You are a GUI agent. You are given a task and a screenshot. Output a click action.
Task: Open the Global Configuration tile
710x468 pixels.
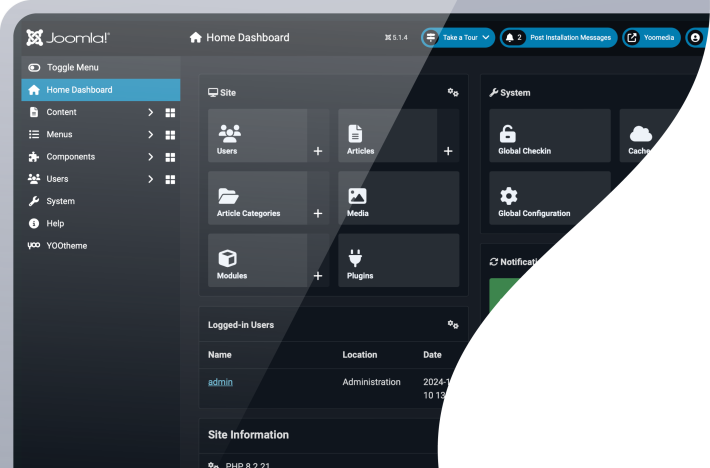click(x=550, y=198)
